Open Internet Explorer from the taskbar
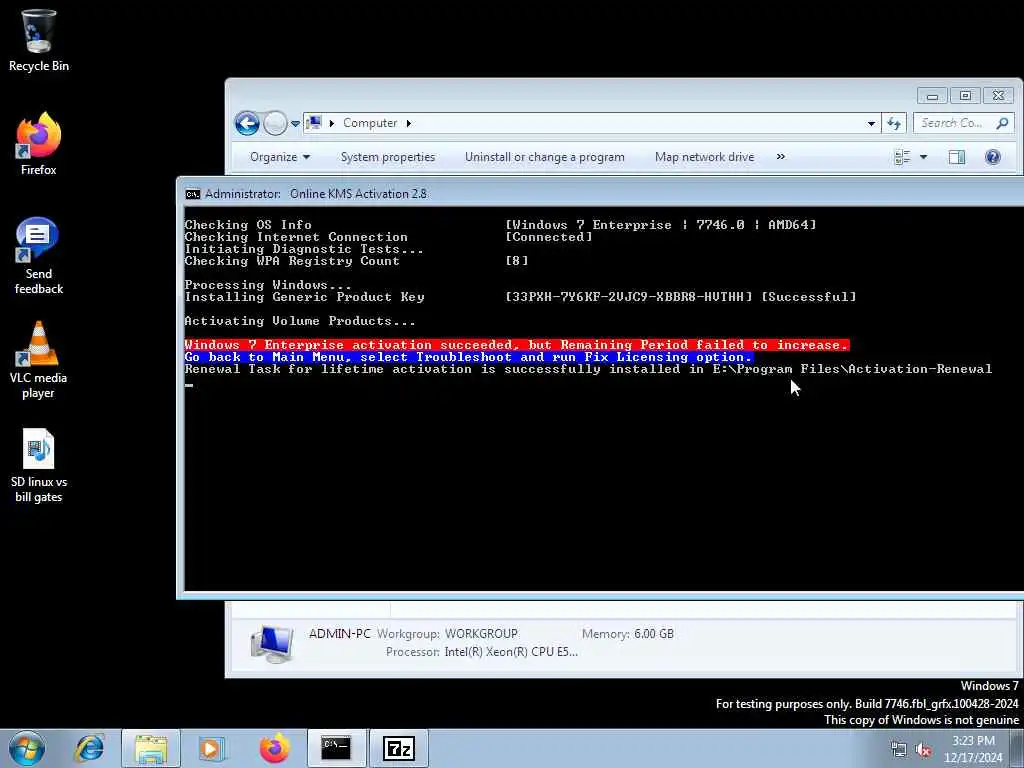This screenshot has width=1024, height=768. click(x=89, y=748)
